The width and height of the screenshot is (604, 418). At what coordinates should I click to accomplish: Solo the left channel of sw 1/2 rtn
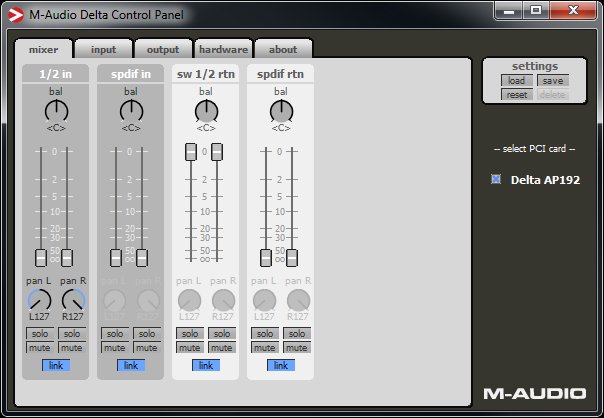click(x=190, y=333)
